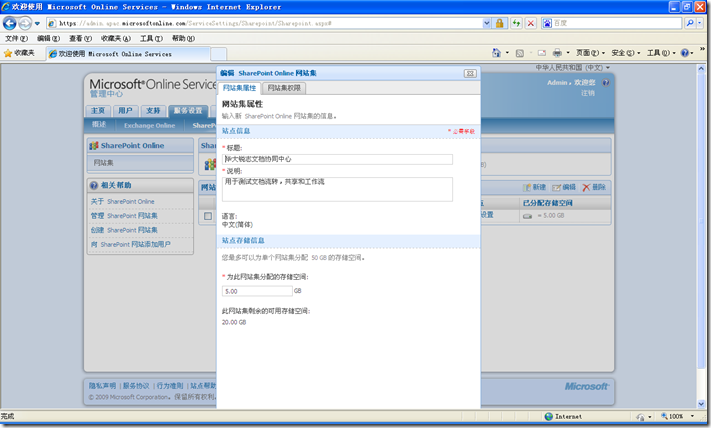Click the storage quota 5.00 GB field

(x=257, y=291)
